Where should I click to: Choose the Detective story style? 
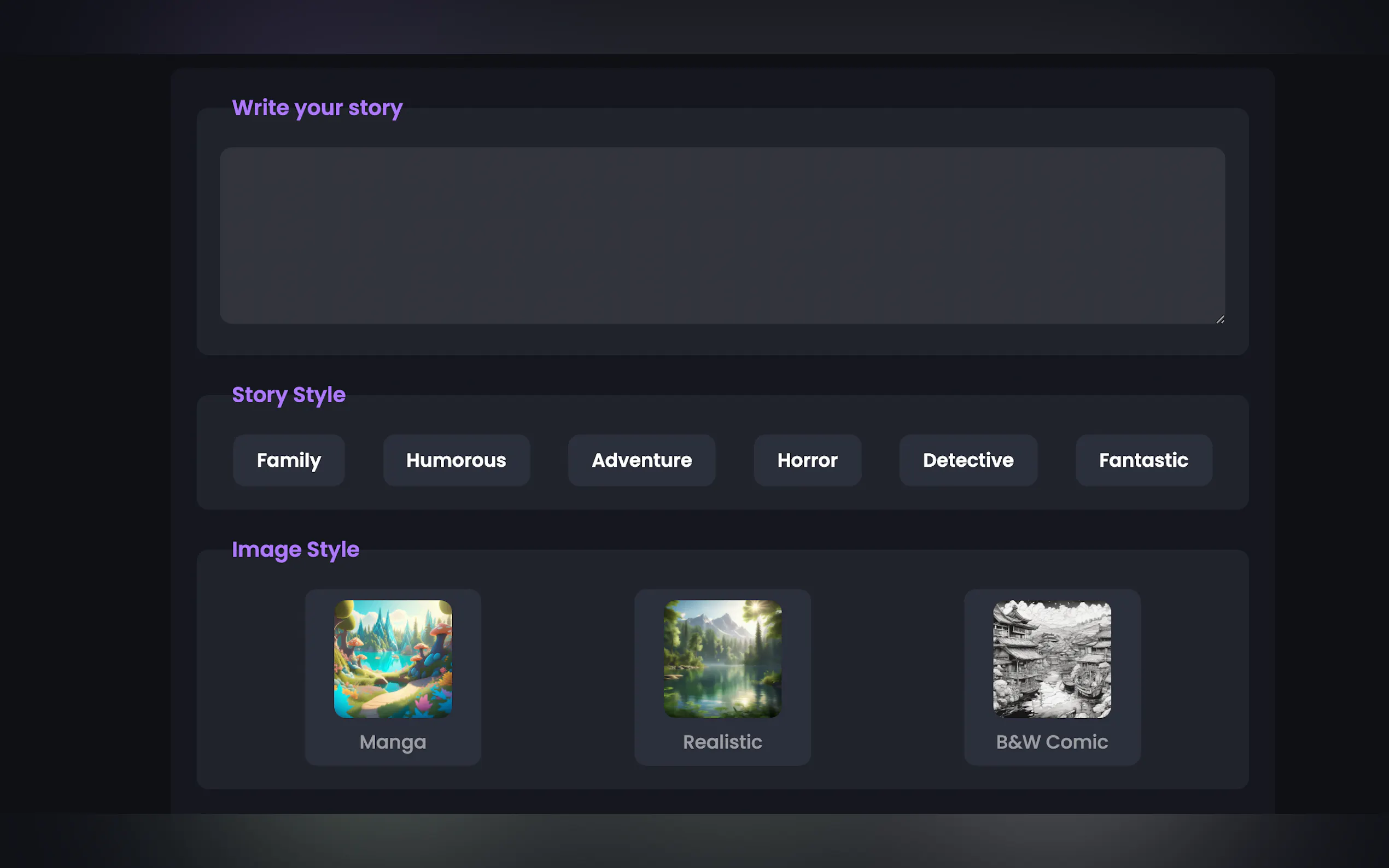967,460
